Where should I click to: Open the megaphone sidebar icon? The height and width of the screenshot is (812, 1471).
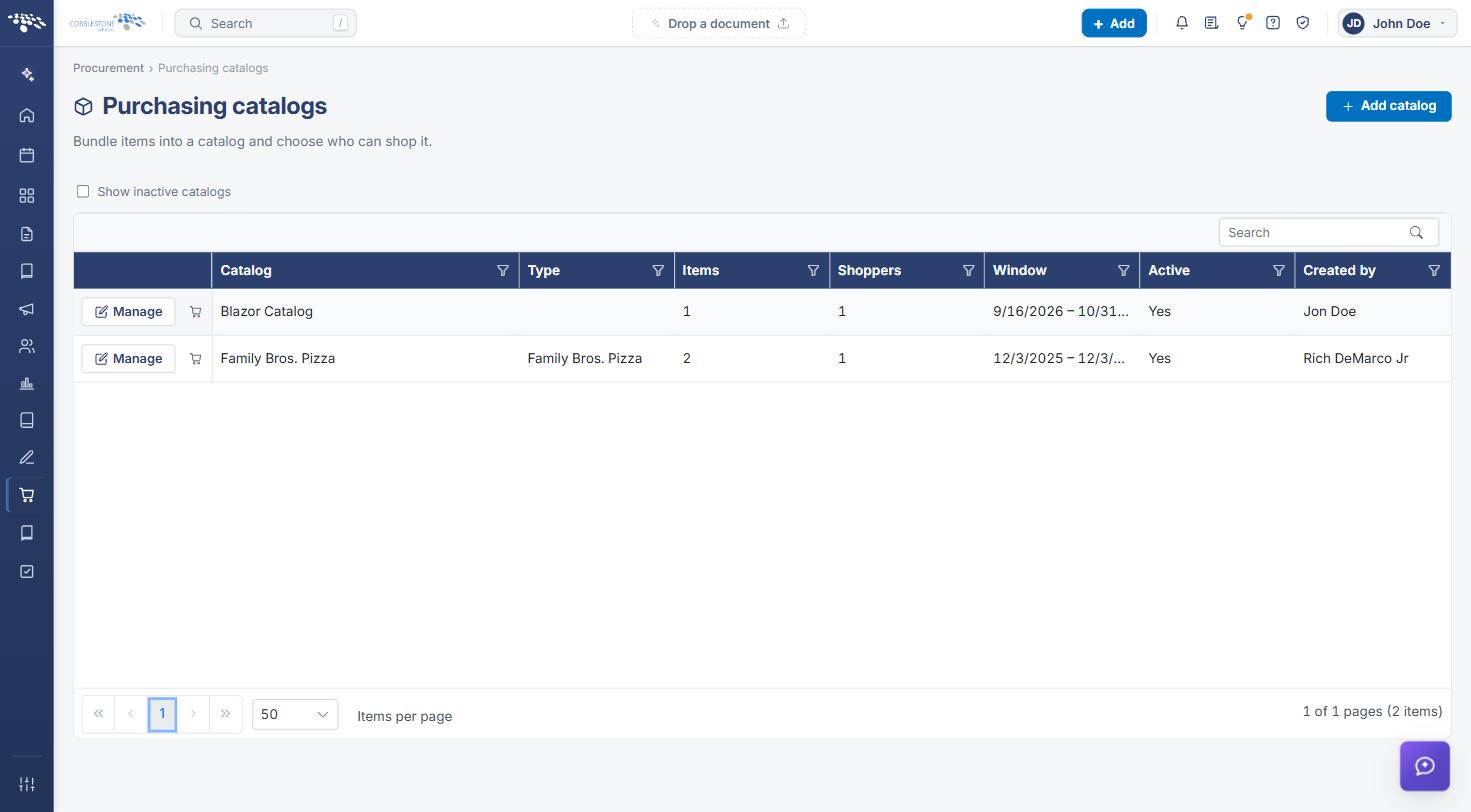(27, 309)
